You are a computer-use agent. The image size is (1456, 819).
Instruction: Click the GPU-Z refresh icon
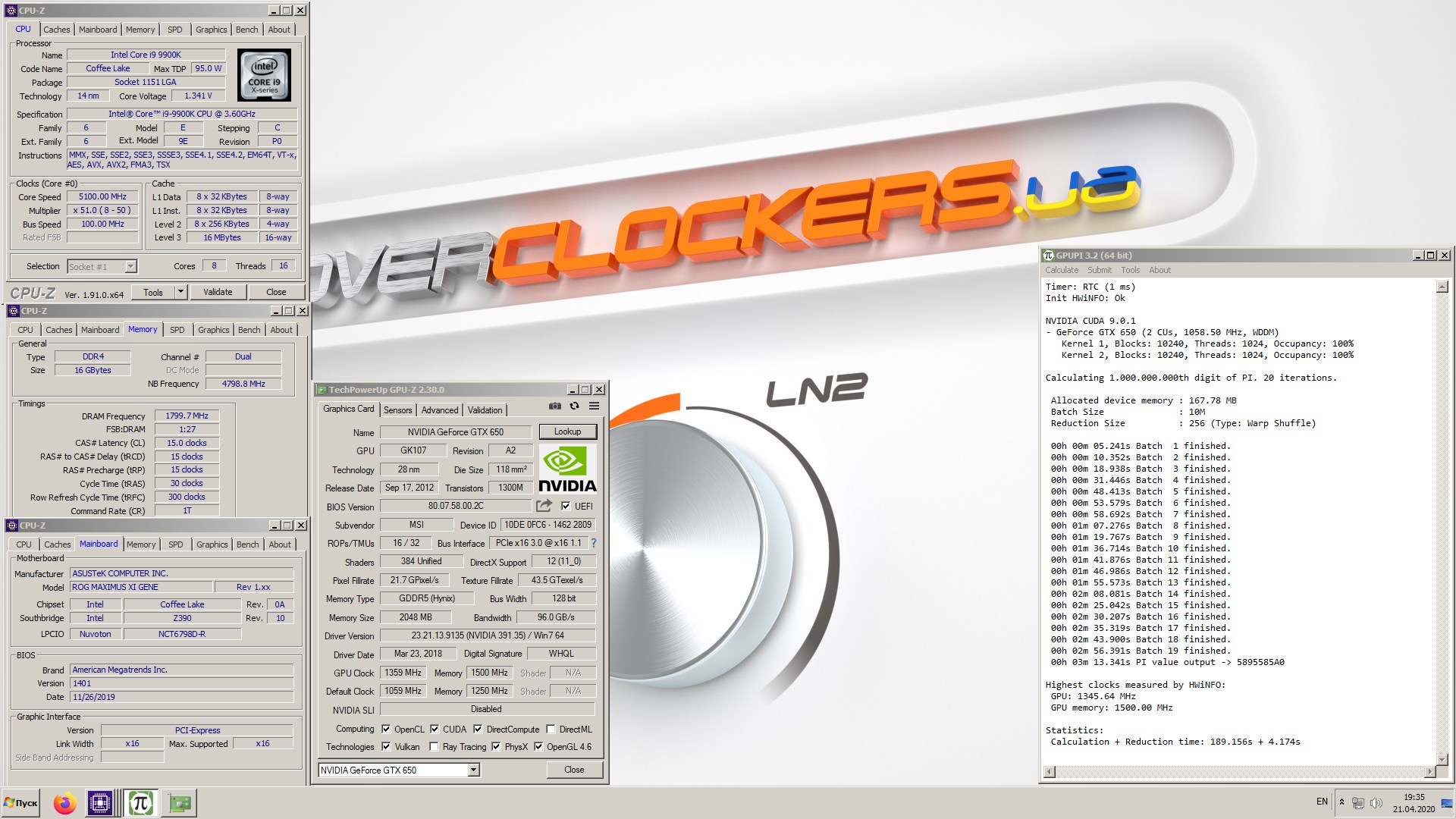pos(575,406)
